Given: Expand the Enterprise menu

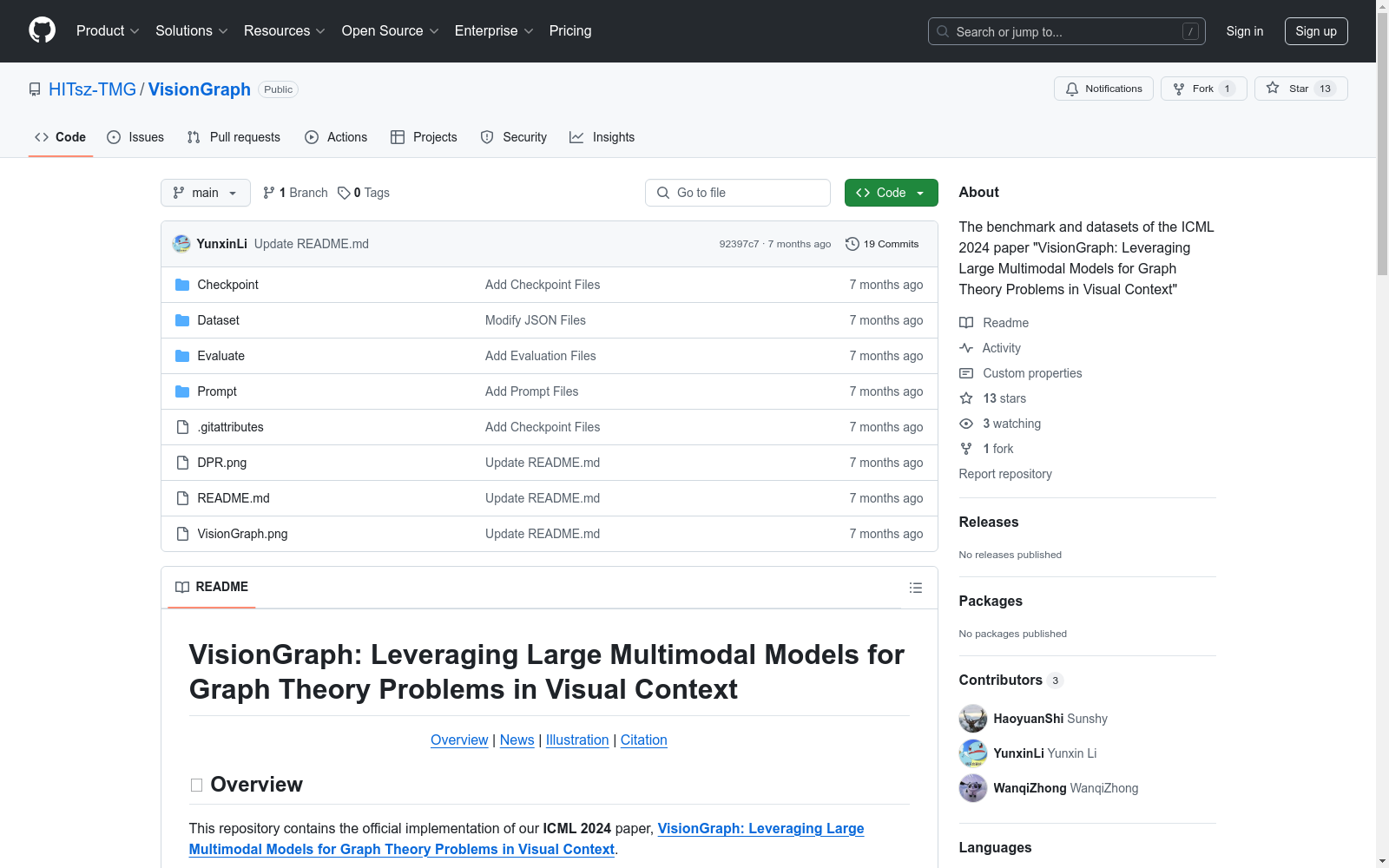Looking at the screenshot, I should pyautogui.click(x=494, y=30).
